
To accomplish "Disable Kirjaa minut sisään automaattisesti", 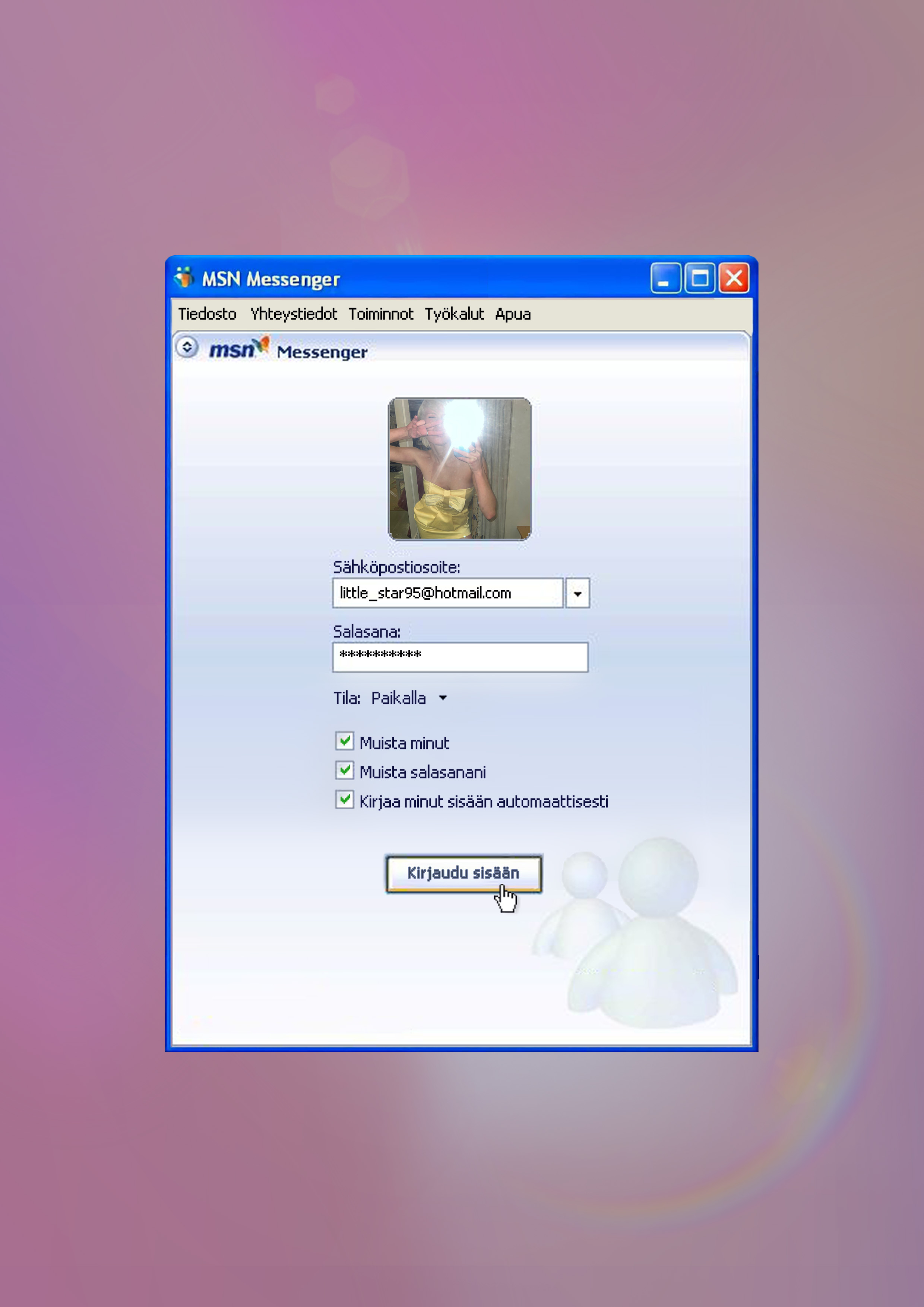I will tap(344, 800).
